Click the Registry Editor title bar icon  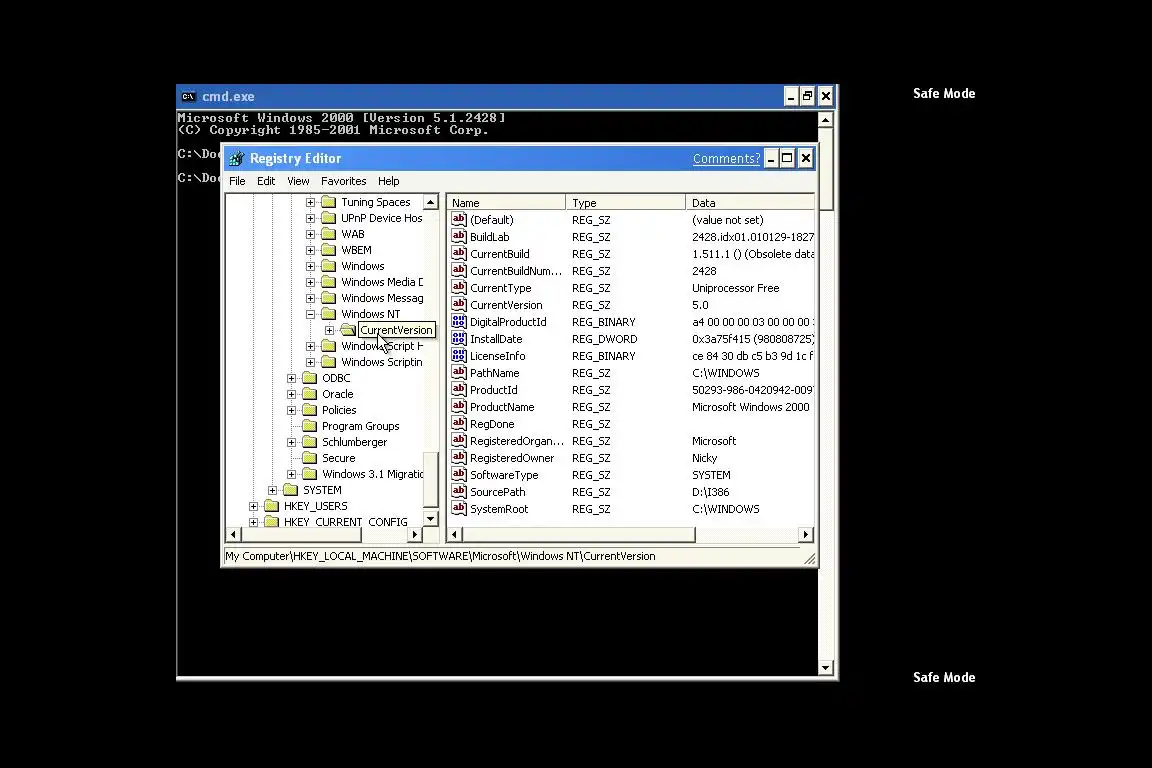[237, 159]
